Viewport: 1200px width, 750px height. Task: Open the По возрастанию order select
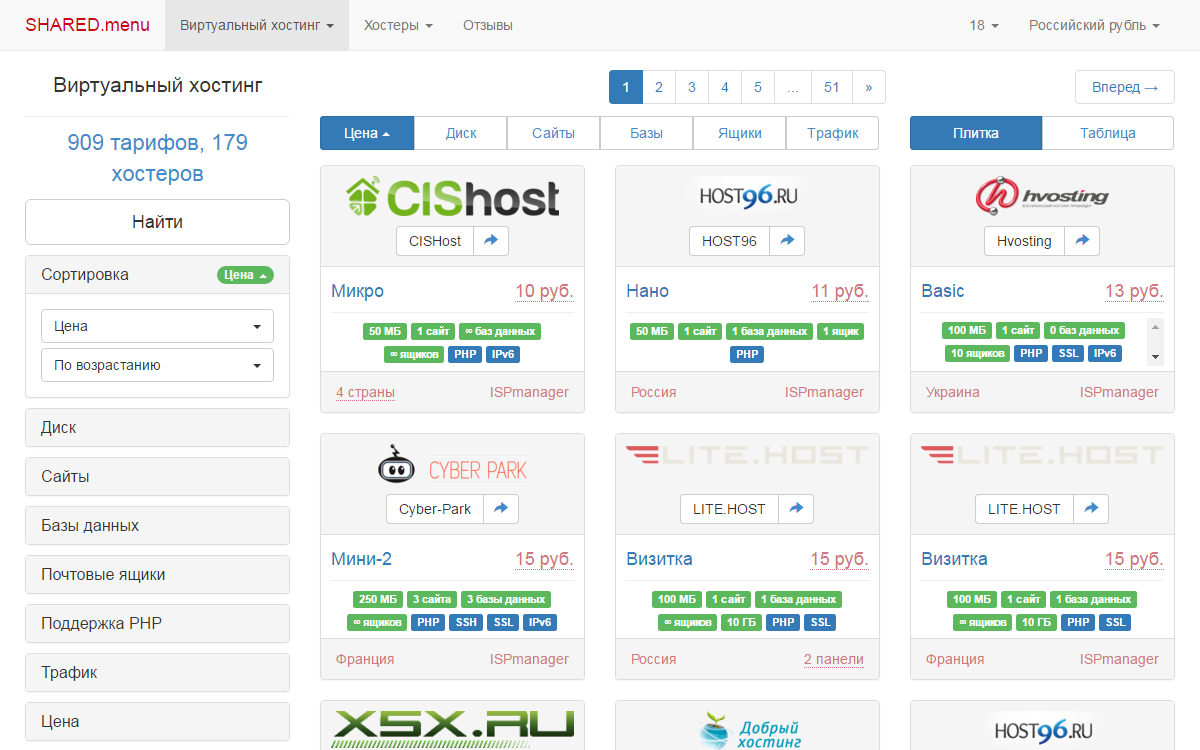(157, 365)
